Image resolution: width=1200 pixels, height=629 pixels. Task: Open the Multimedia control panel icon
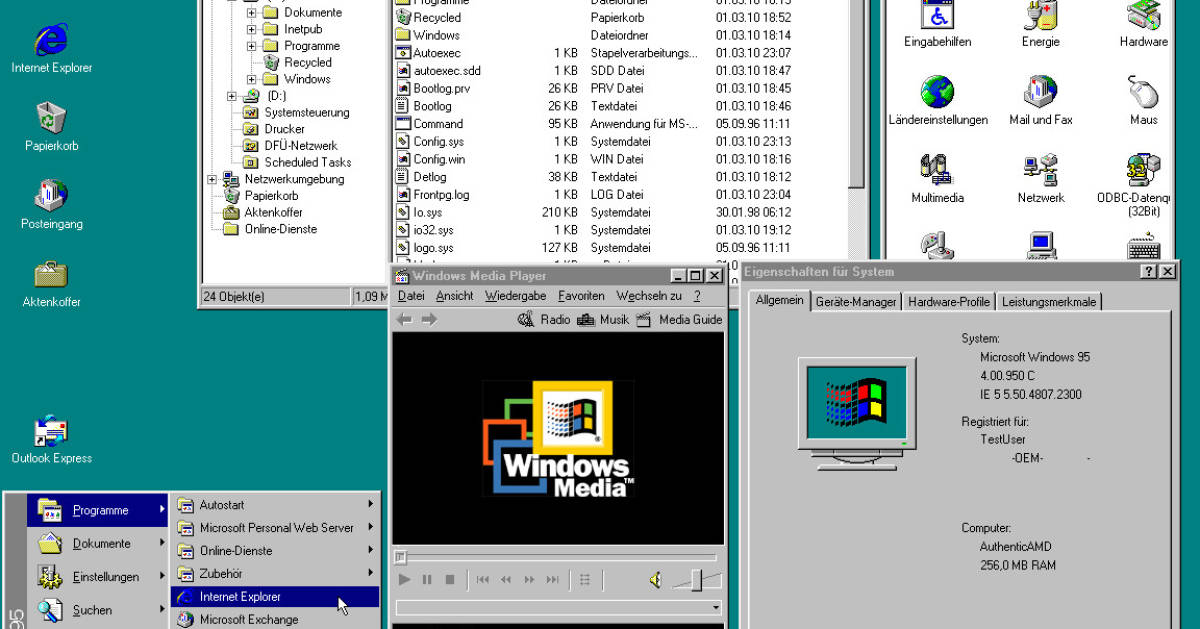[936, 170]
